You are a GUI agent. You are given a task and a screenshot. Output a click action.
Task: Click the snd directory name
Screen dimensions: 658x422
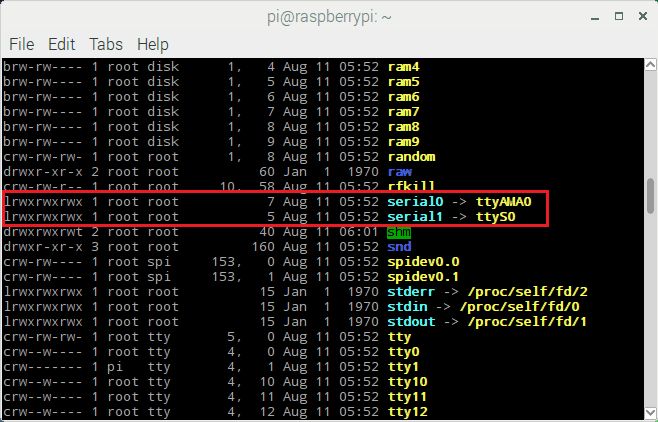point(400,247)
